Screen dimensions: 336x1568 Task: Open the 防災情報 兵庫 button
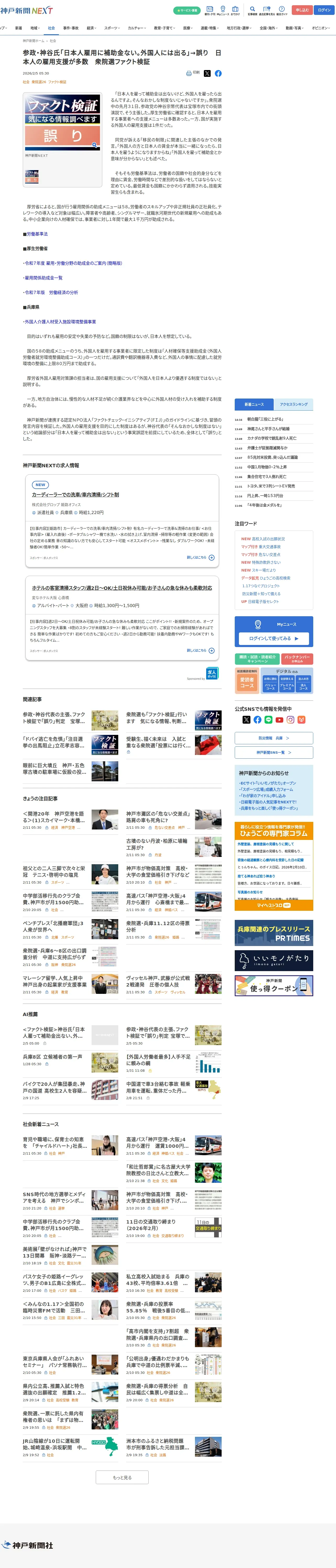274,738
